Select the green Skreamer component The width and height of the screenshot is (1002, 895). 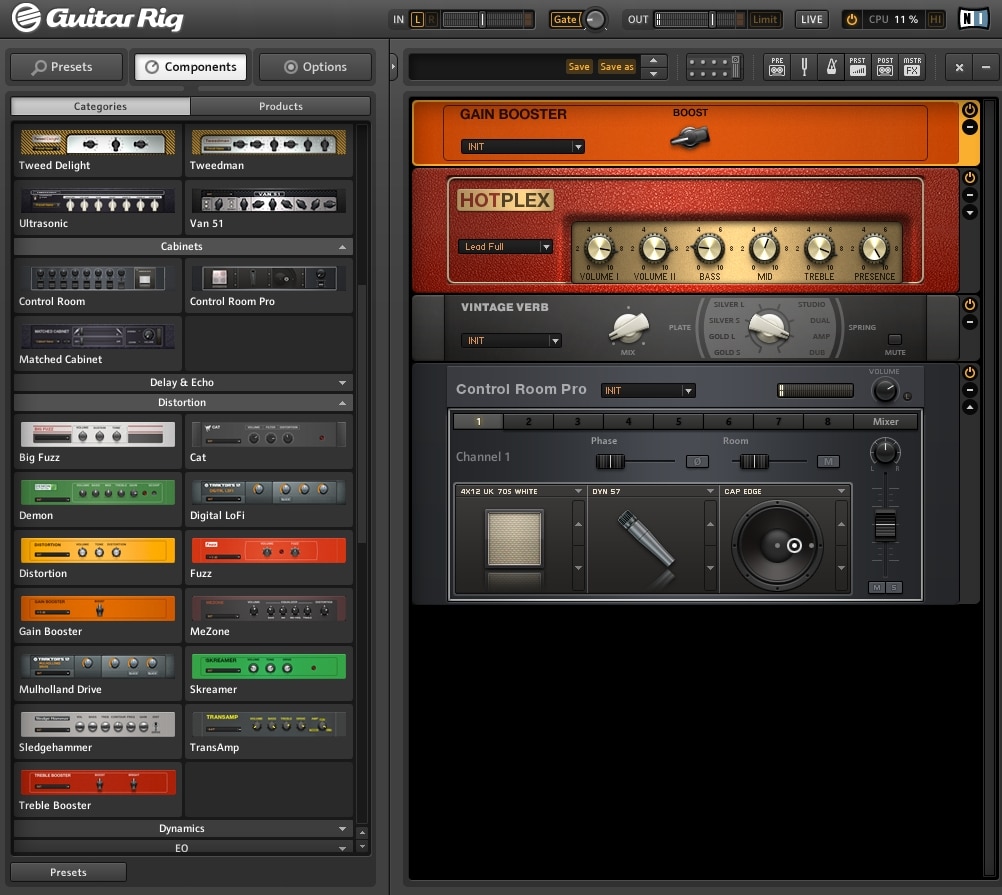tap(268, 675)
